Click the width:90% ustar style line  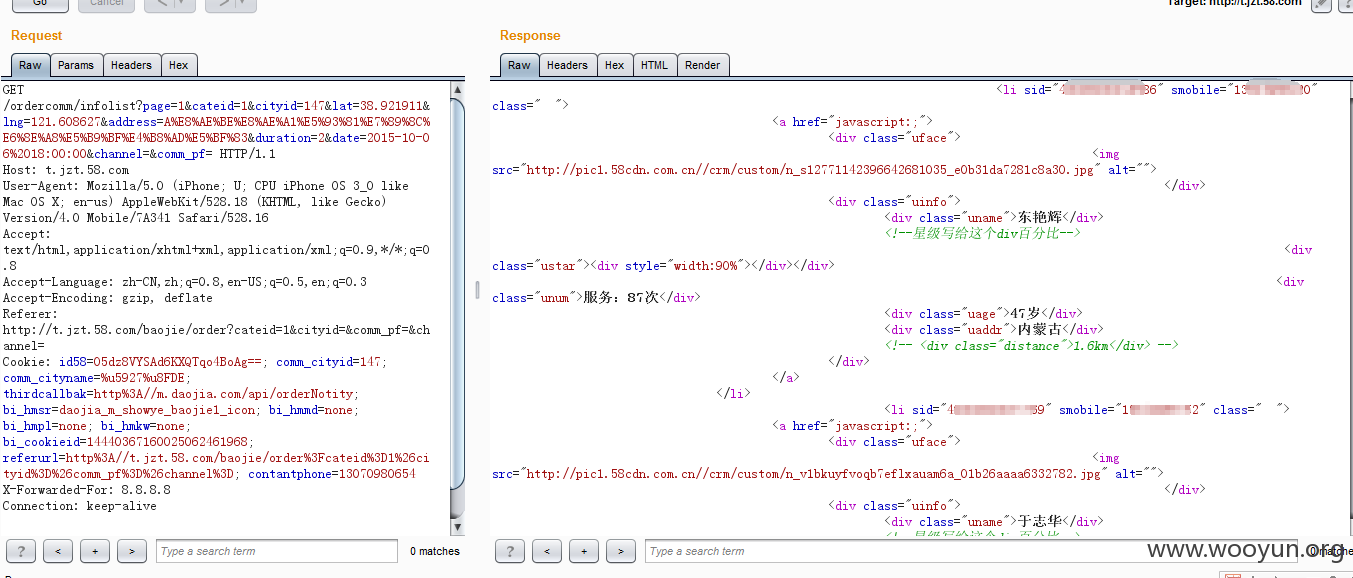[663, 265]
